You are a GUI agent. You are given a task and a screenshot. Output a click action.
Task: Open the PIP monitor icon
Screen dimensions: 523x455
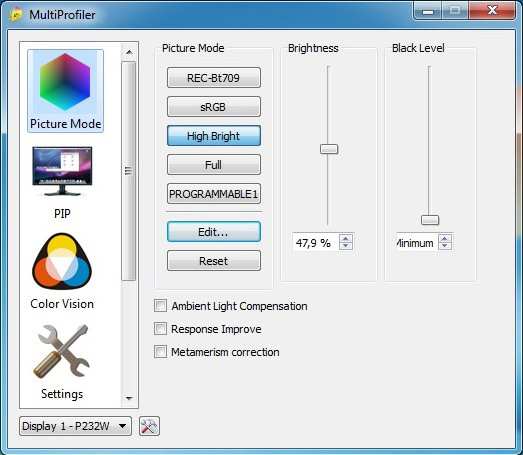click(62, 171)
